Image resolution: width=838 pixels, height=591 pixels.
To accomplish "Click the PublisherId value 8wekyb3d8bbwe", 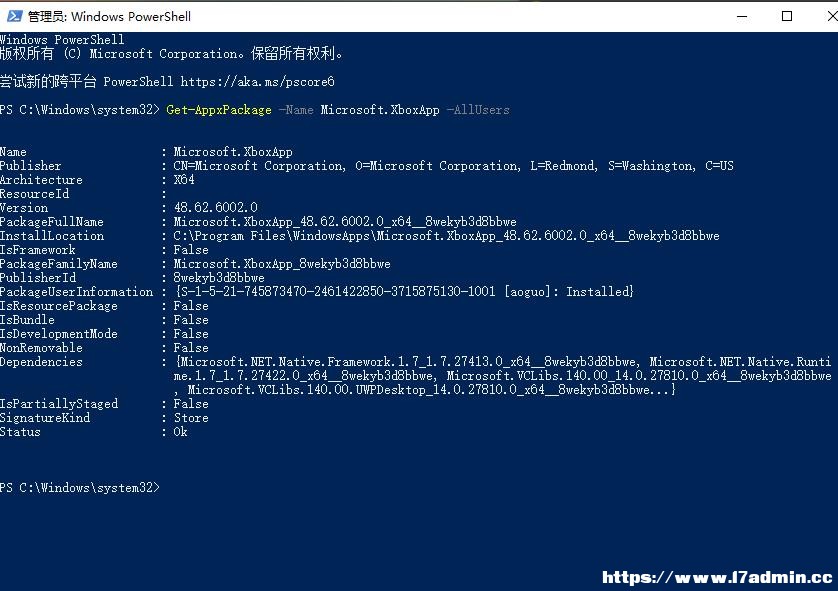I will click(219, 278).
